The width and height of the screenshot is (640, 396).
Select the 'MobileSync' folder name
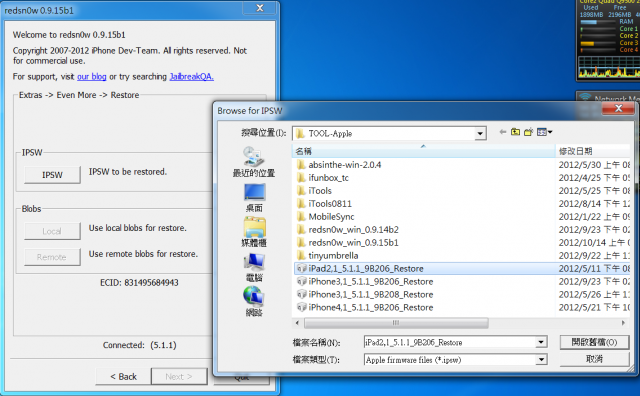[331, 217]
